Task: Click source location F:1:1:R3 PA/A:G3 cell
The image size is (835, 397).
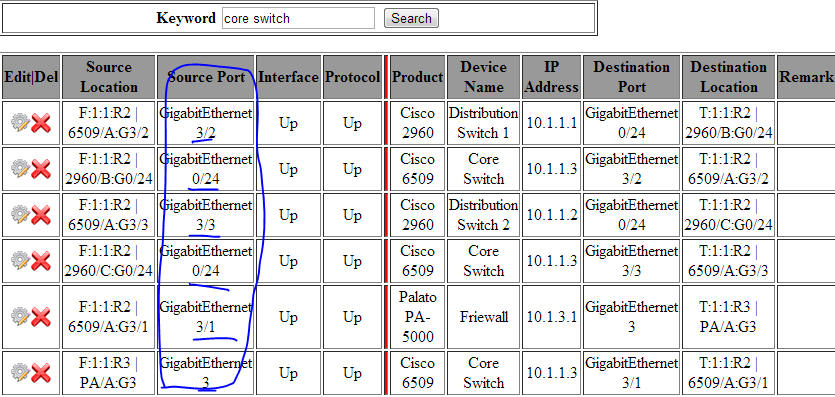Action: (x=109, y=373)
